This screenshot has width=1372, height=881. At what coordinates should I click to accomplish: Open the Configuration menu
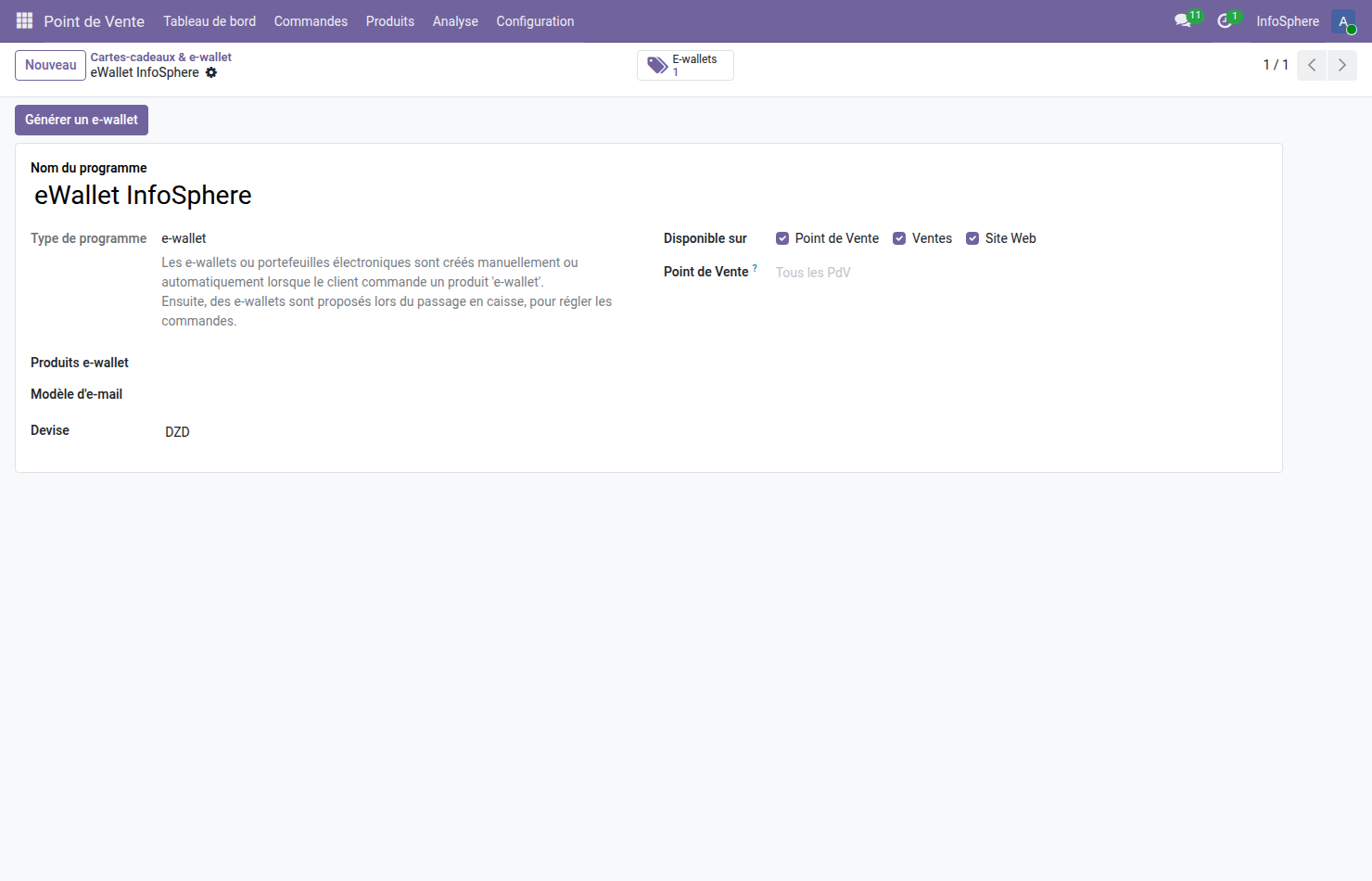pos(535,20)
